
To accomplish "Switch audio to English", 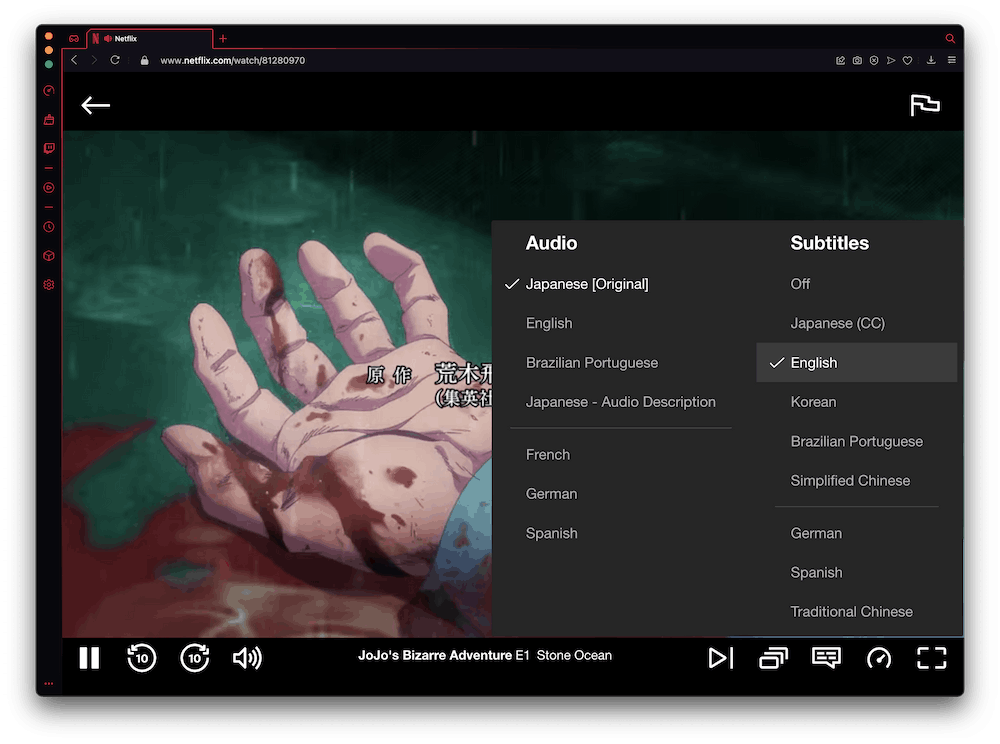I will pos(549,323).
